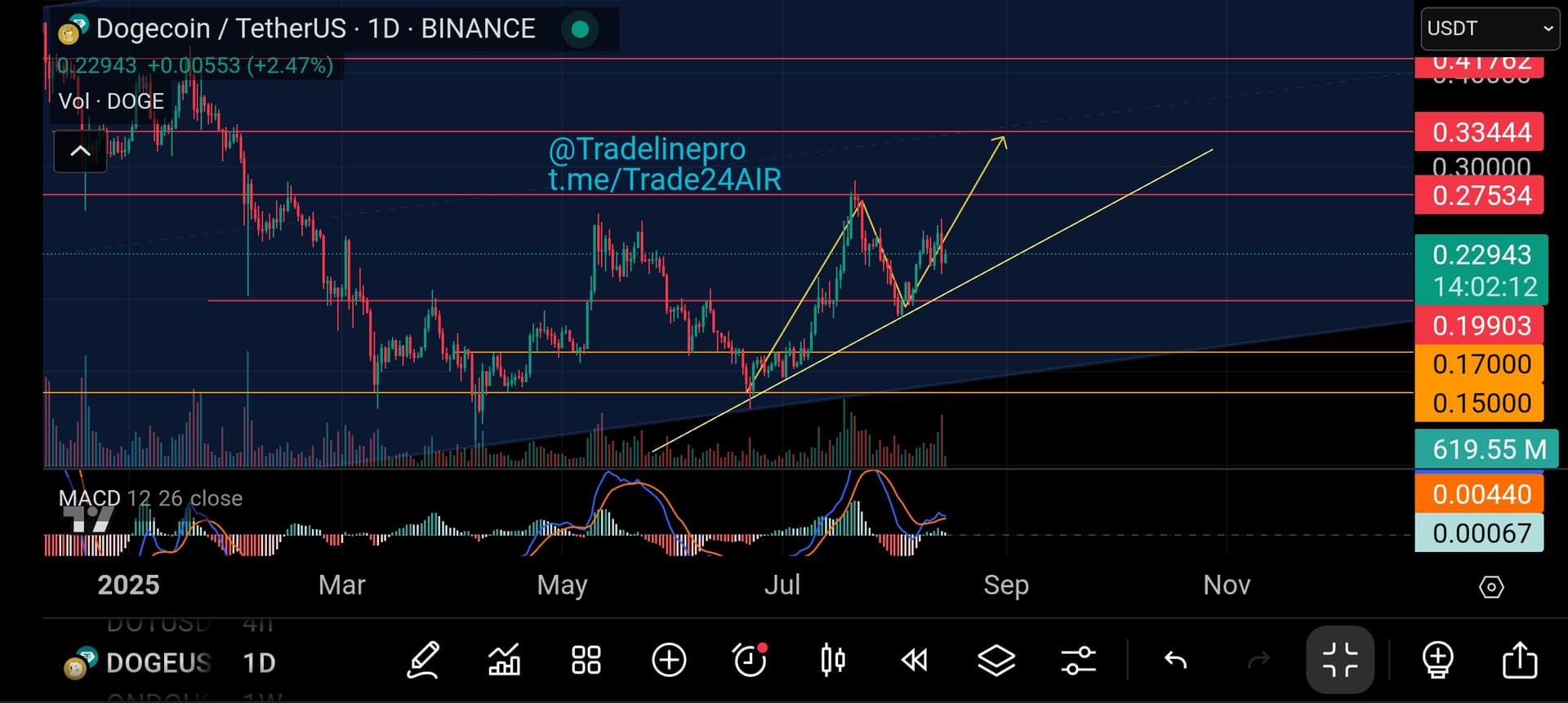Tap the bar replay rewind icon
This screenshot has width=1568, height=703.
point(915,660)
